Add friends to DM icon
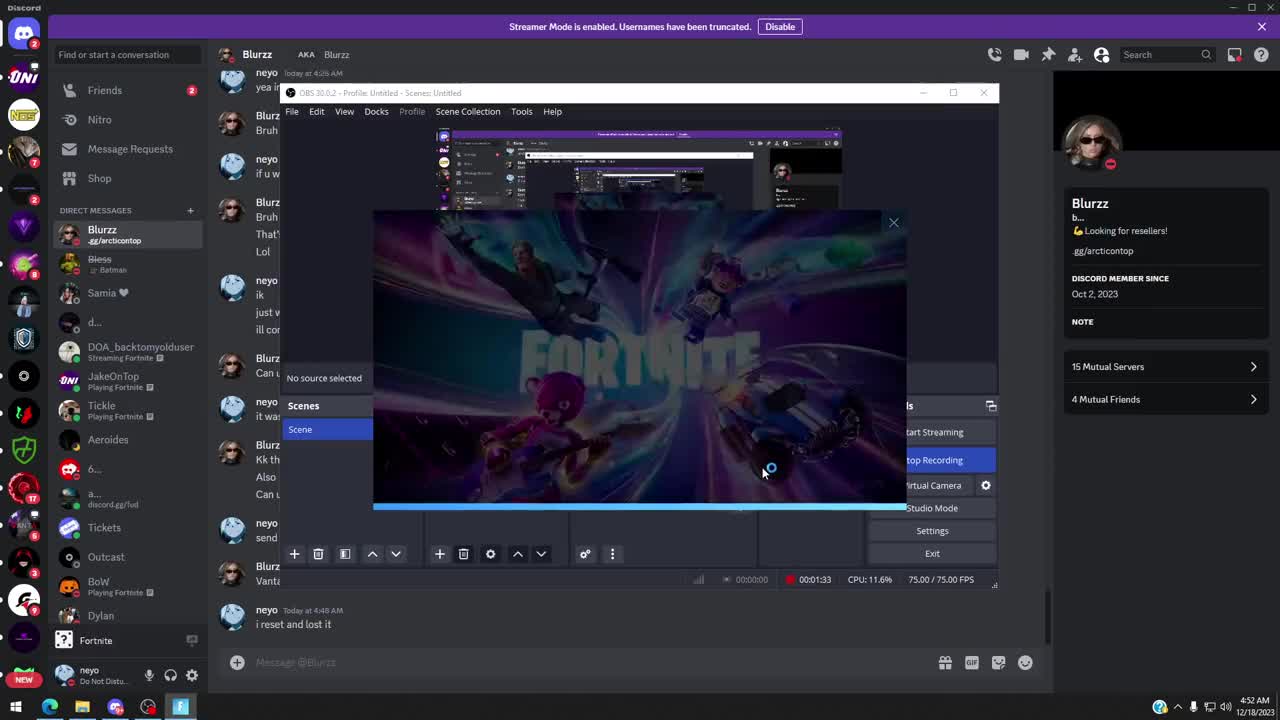The width and height of the screenshot is (1280, 720). 1075,55
